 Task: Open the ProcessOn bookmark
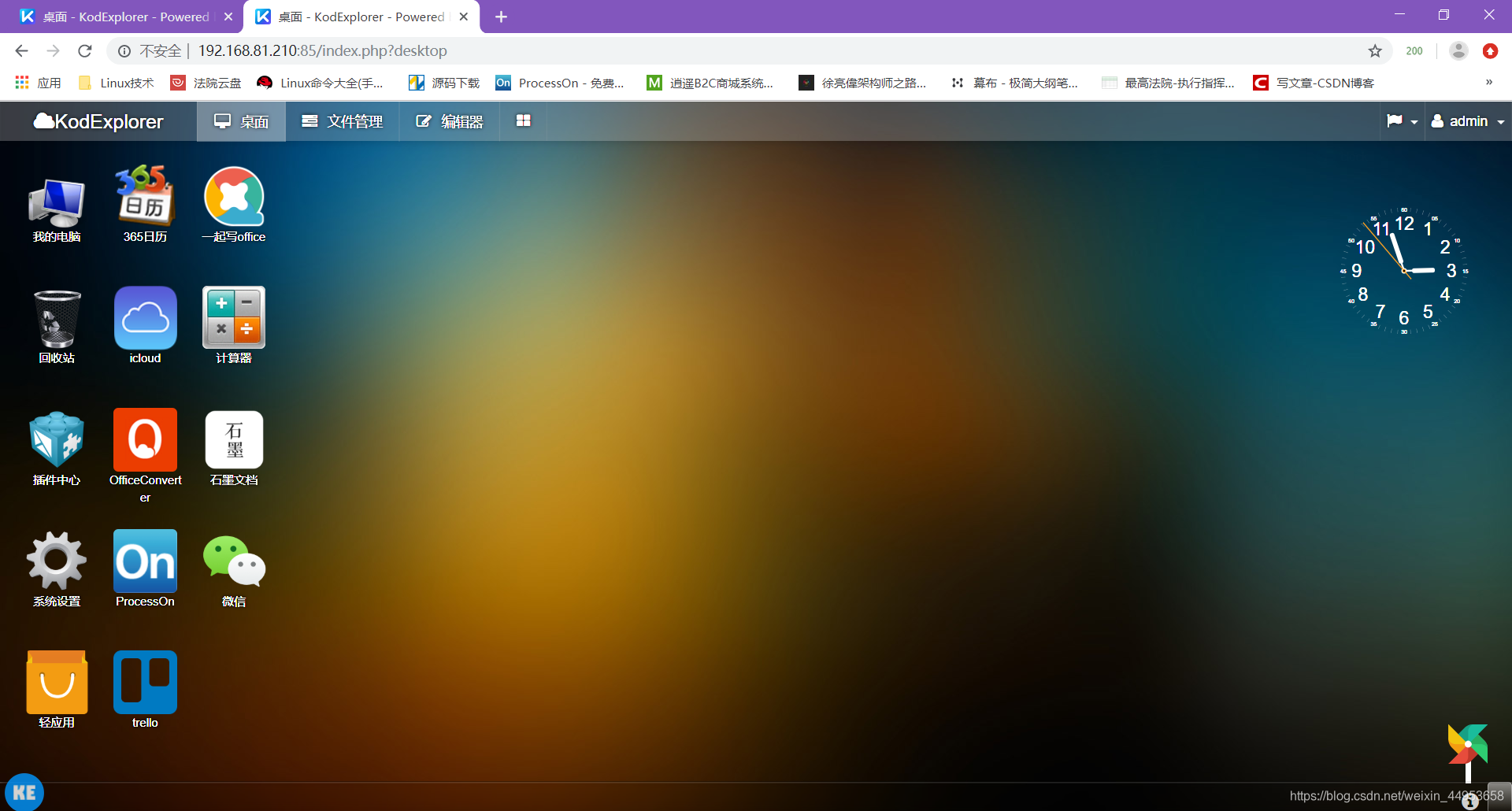click(560, 83)
